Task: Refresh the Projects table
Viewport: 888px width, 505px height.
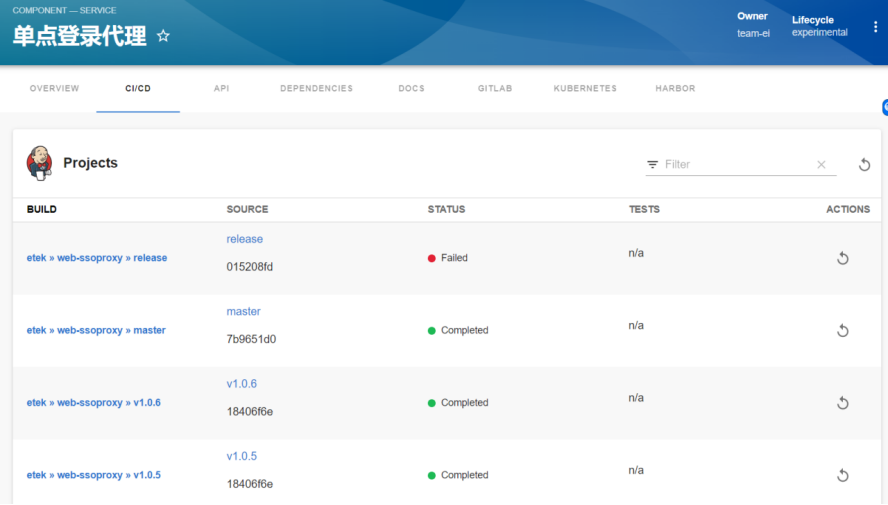Action: [864, 165]
